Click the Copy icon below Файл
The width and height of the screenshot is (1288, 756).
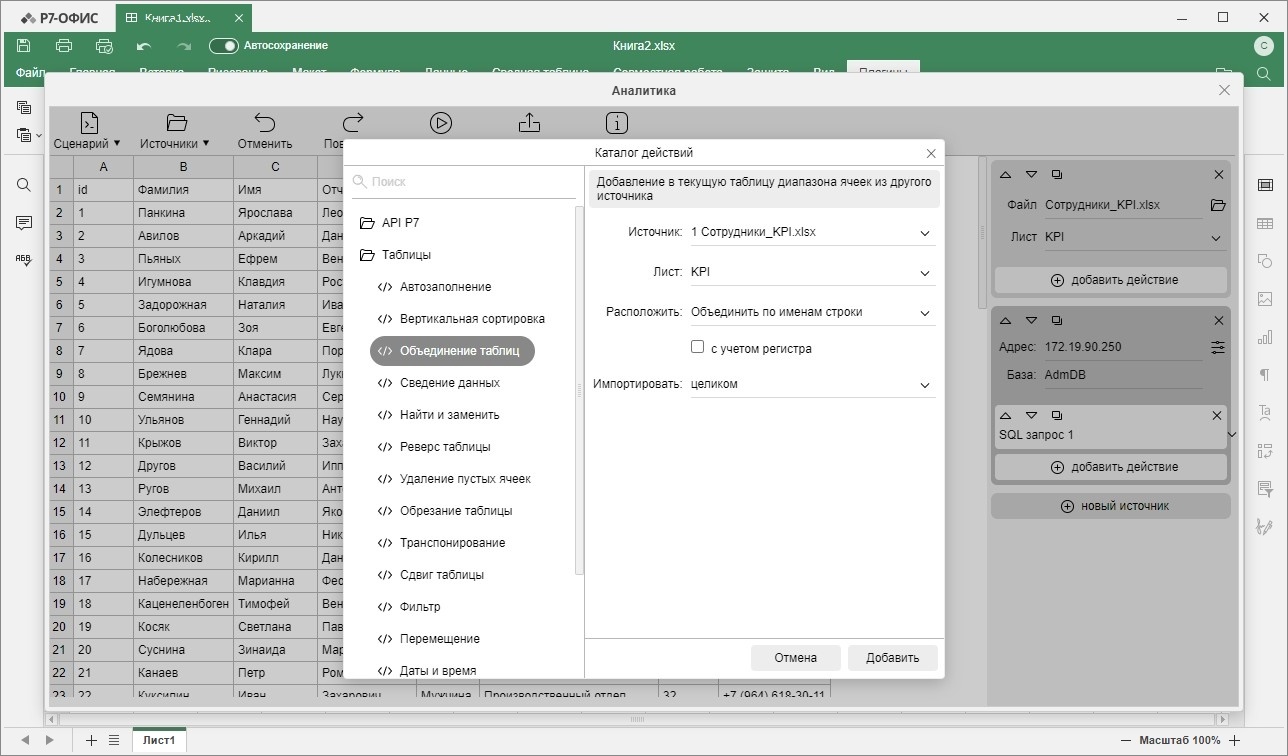(24, 107)
